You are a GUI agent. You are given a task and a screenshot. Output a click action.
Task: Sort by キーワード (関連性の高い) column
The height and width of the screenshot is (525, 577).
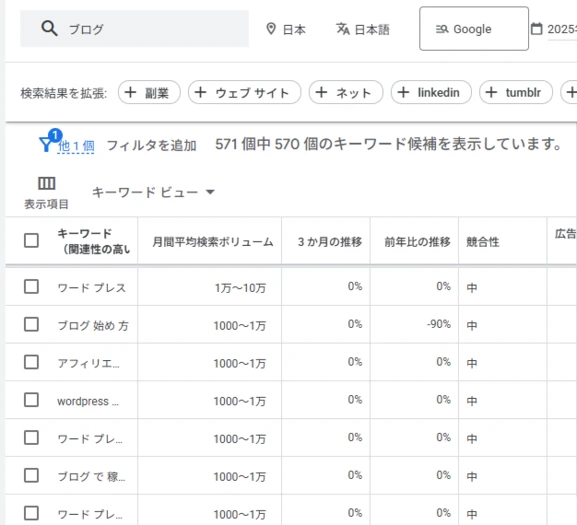[94, 241]
